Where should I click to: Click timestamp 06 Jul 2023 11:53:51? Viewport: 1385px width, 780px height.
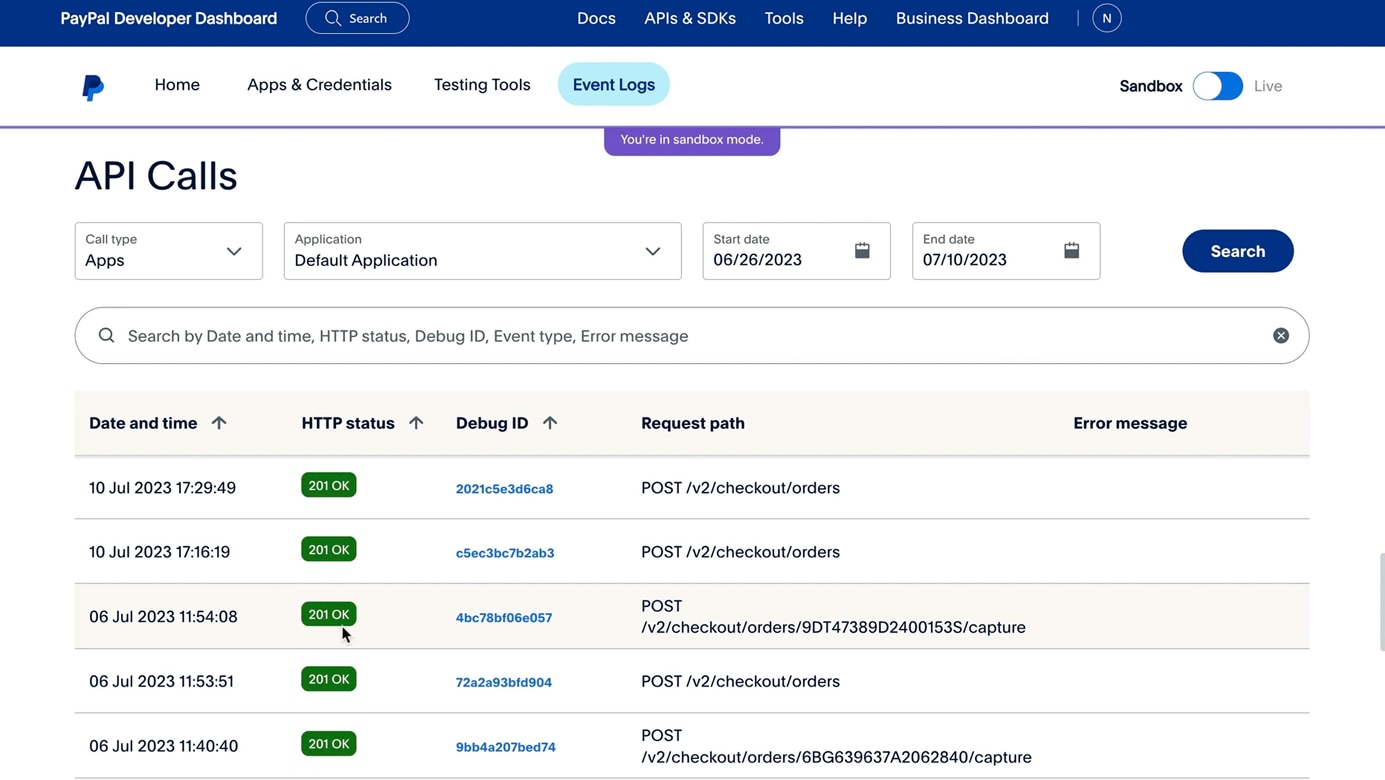[161, 682]
